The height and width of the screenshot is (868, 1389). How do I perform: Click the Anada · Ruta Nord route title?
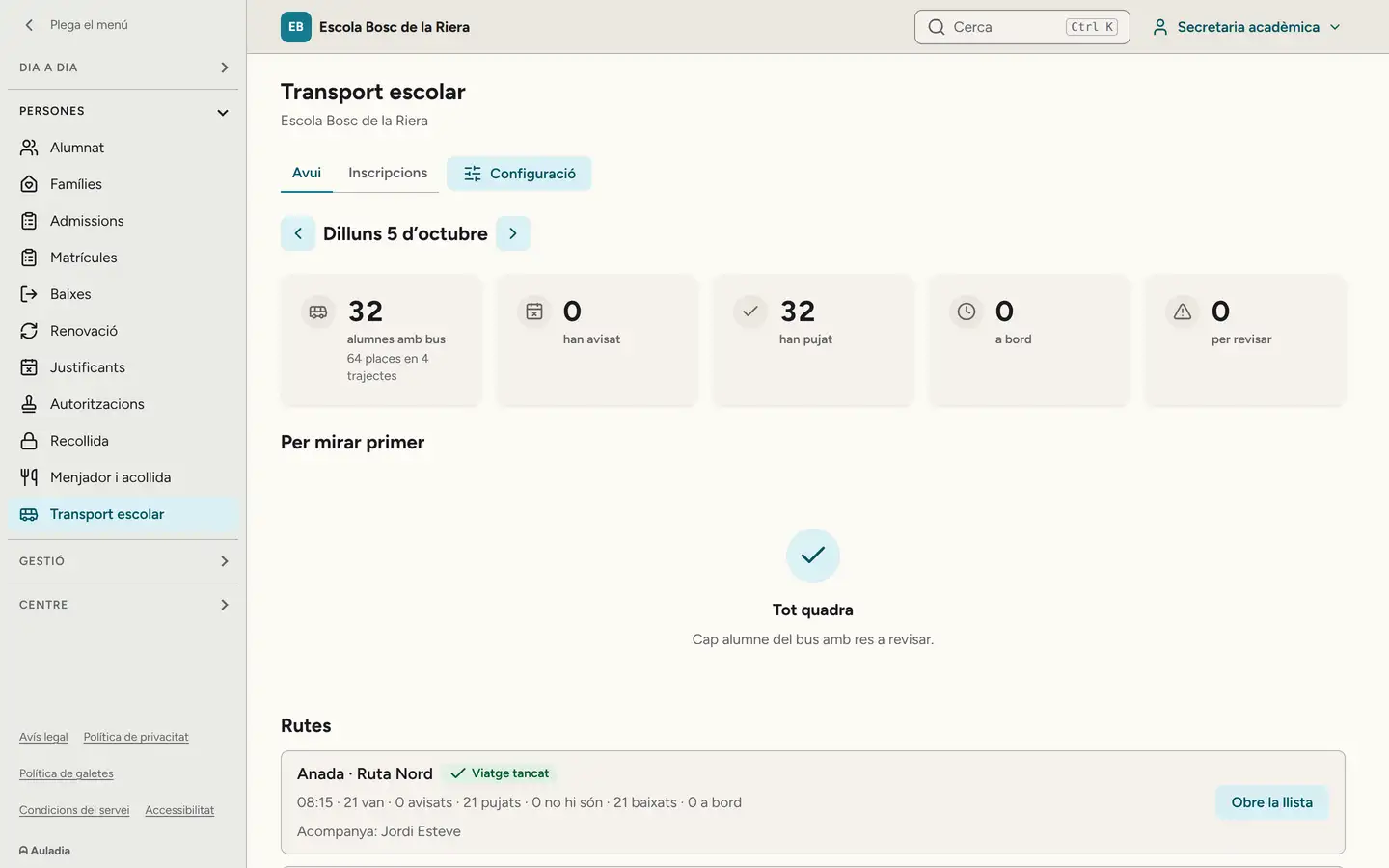coord(365,773)
